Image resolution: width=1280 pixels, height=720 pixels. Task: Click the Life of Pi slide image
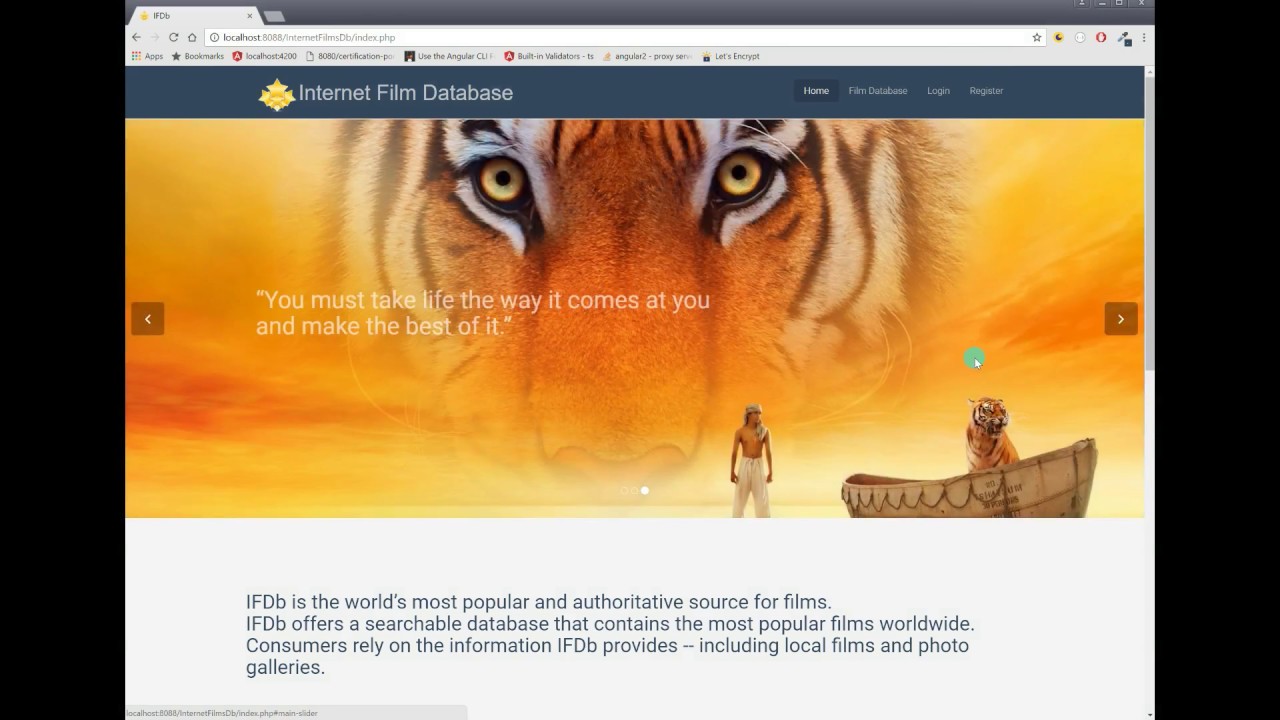pyautogui.click(x=634, y=318)
